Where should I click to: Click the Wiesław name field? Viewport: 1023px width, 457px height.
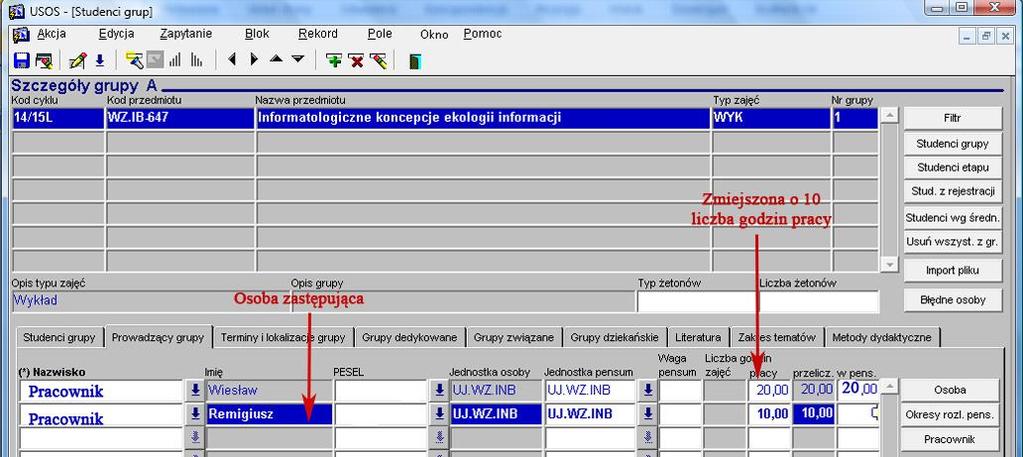tap(269, 390)
